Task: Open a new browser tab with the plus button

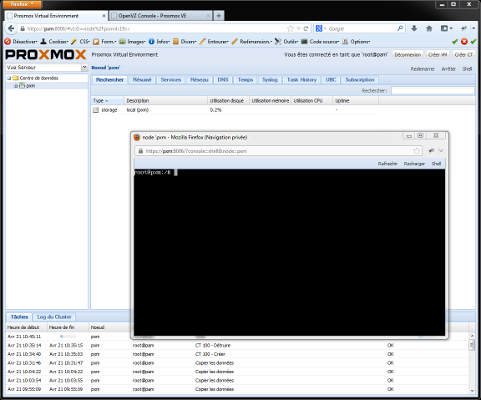Action: click(x=219, y=16)
